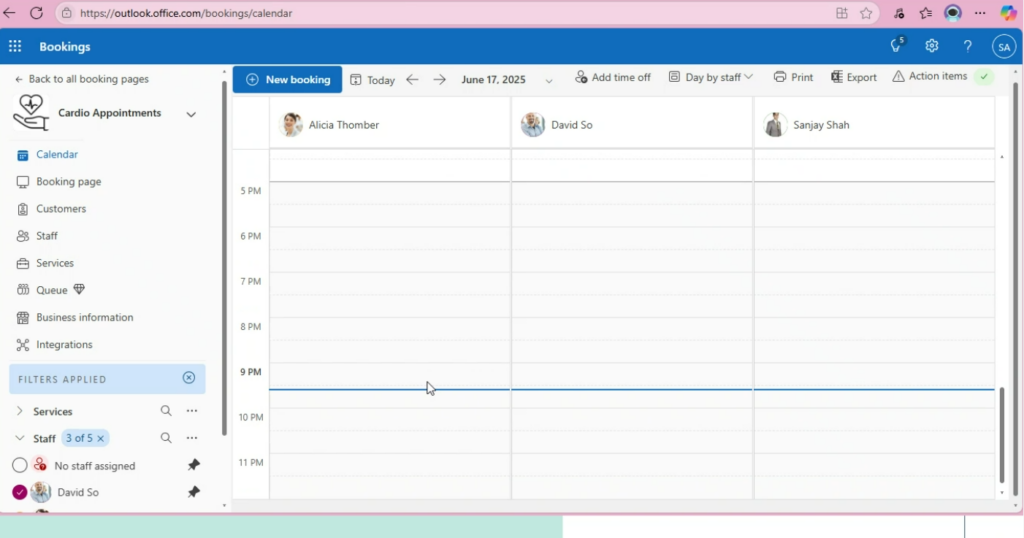Open more options for Services filter
Viewport: 1024px width, 538px height.
(x=191, y=411)
